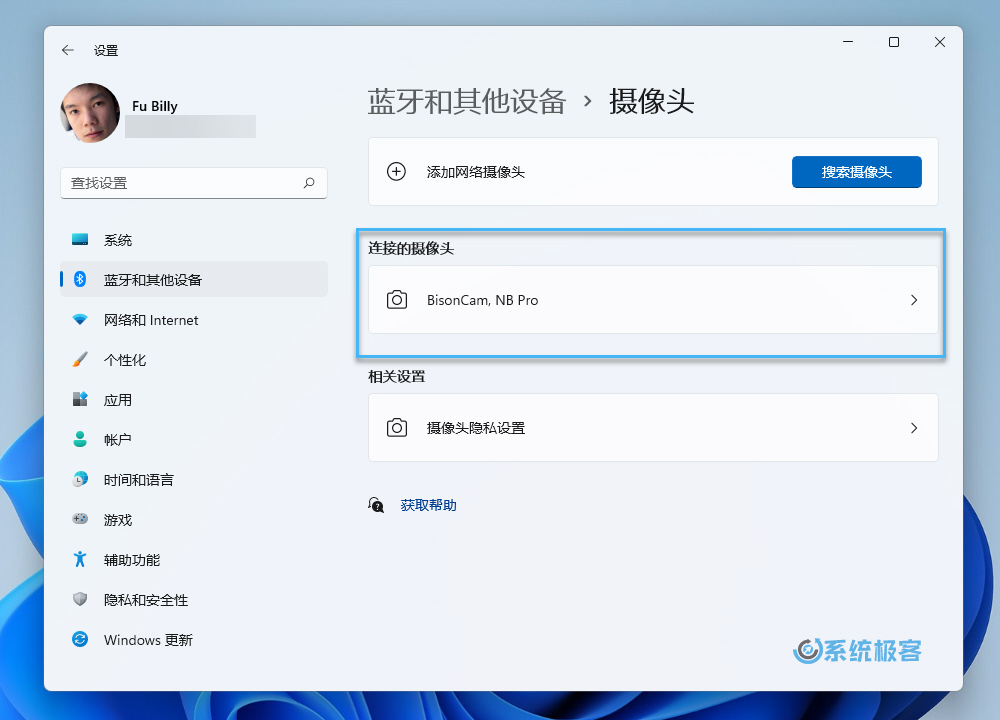Click the help icon beside 获取帮助

(376, 505)
